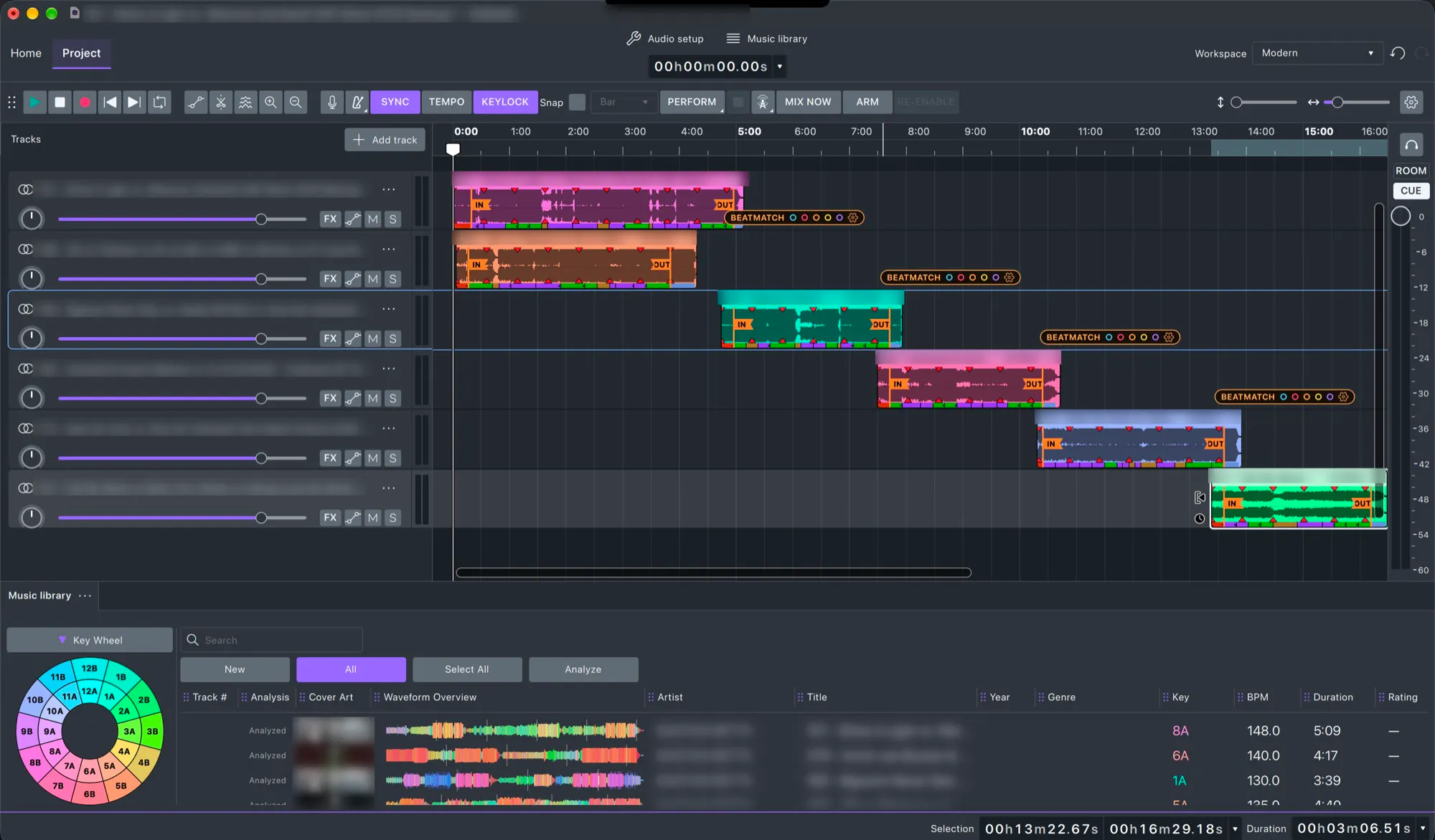
Task: Toggle the KEYLOCK button
Action: [x=505, y=102]
